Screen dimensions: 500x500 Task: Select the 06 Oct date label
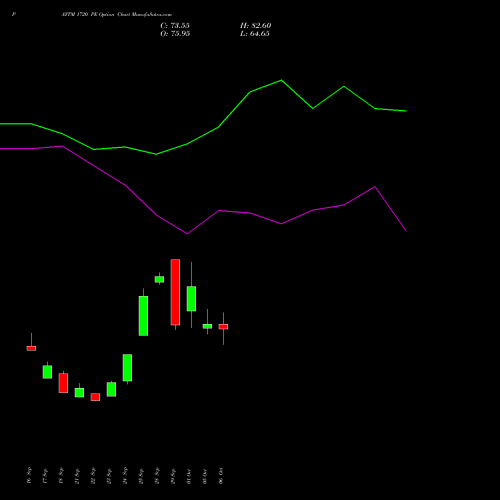point(221,475)
